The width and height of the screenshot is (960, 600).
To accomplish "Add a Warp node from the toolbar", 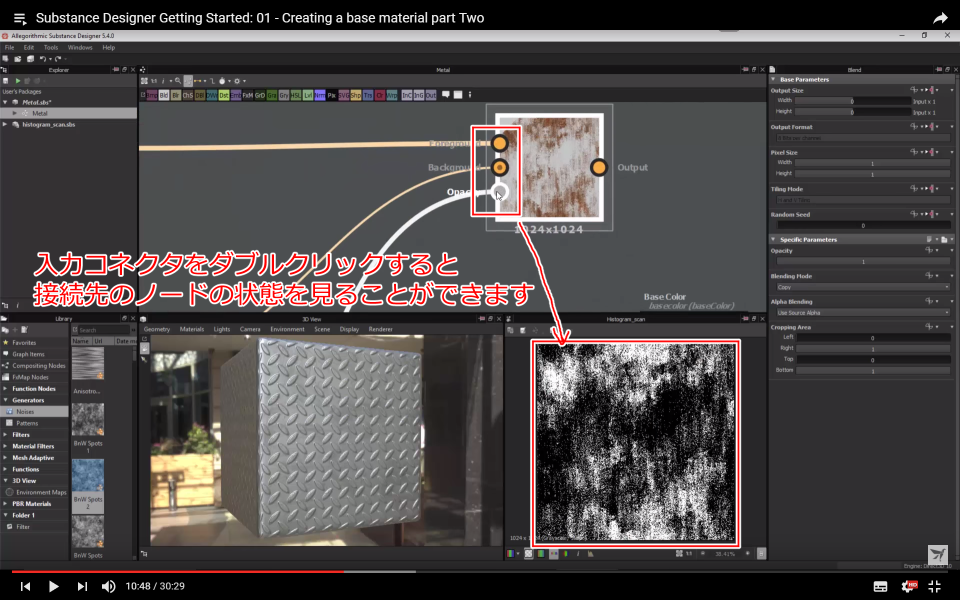I will point(392,95).
